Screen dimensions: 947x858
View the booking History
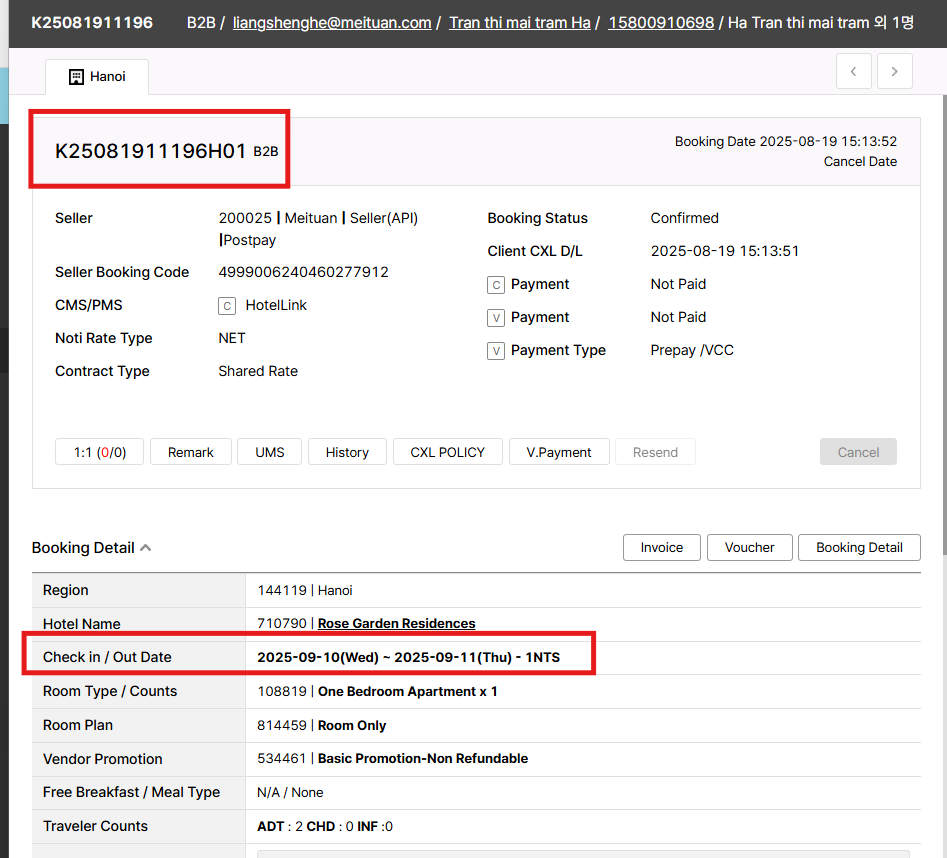click(x=347, y=452)
